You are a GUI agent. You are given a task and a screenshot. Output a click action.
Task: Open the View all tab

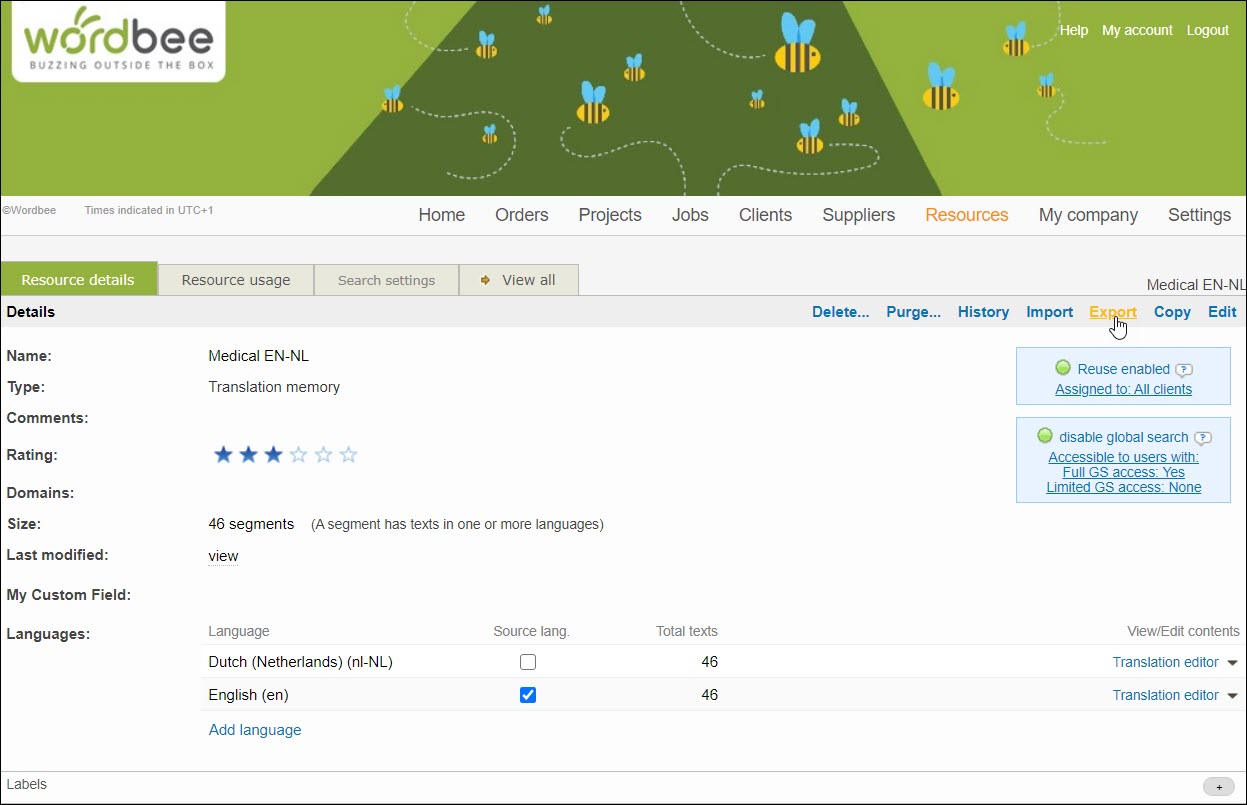[x=519, y=280]
